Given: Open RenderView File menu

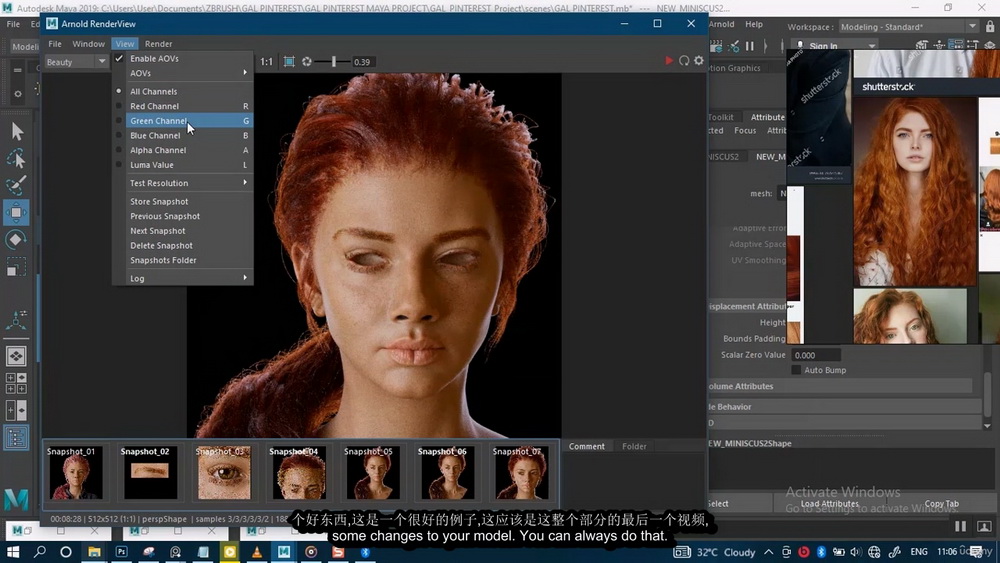Looking at the screenshot, I should [55, 44].
